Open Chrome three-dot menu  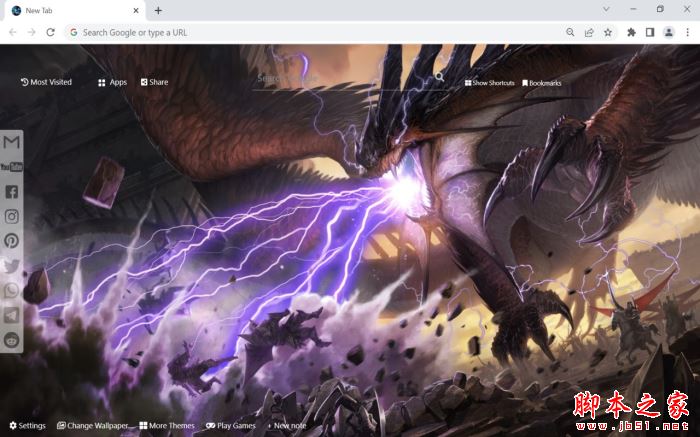688,32
